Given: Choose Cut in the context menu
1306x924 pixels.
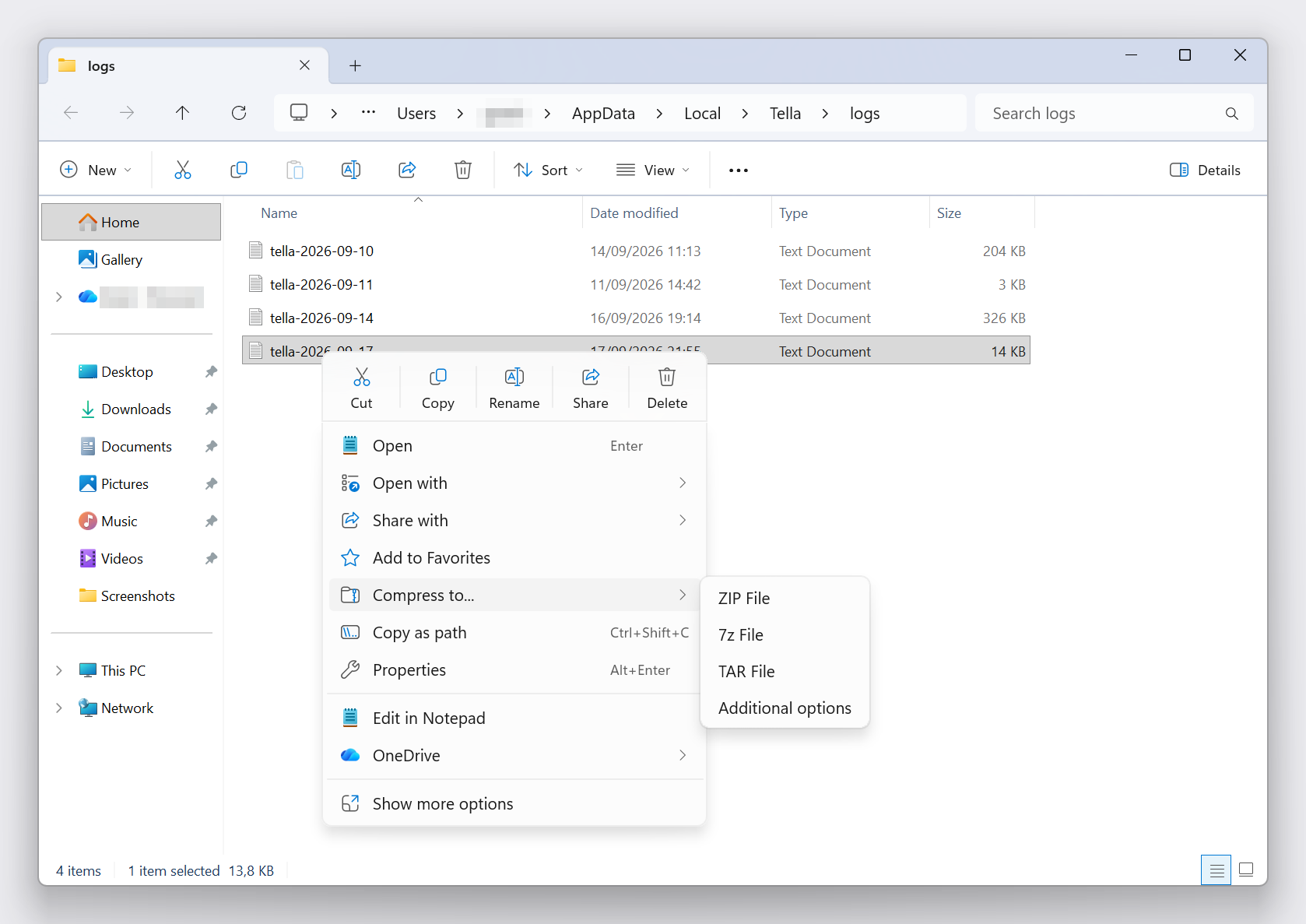Looking at the screenshot, I should pyautogui.click(x=362, y=388).
